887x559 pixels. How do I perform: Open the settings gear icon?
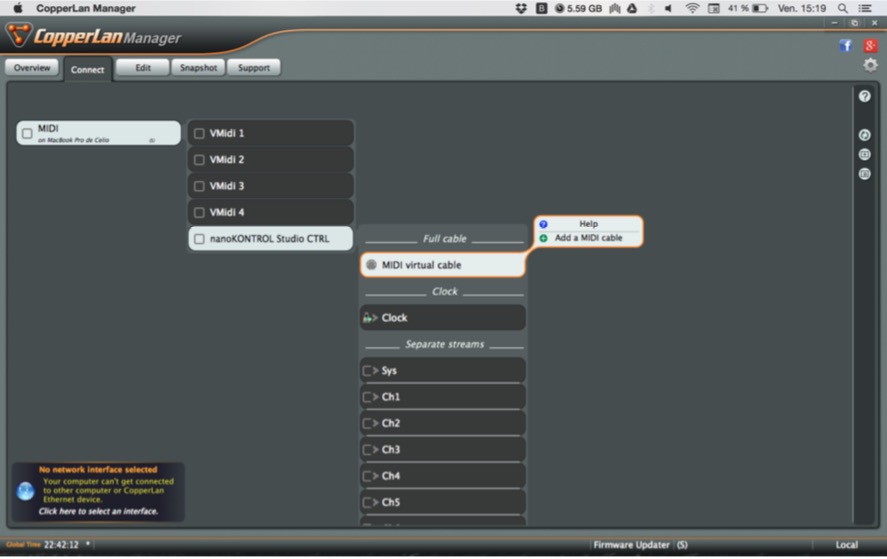[x=870, y=65]
